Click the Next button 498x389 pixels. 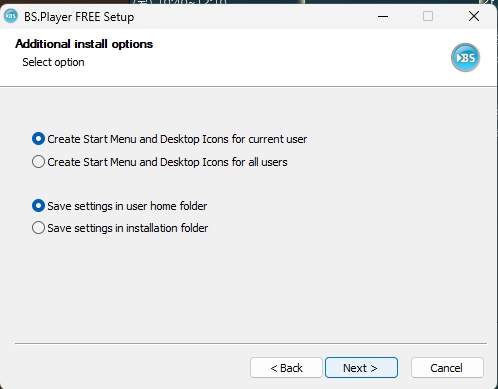point(361,368)
